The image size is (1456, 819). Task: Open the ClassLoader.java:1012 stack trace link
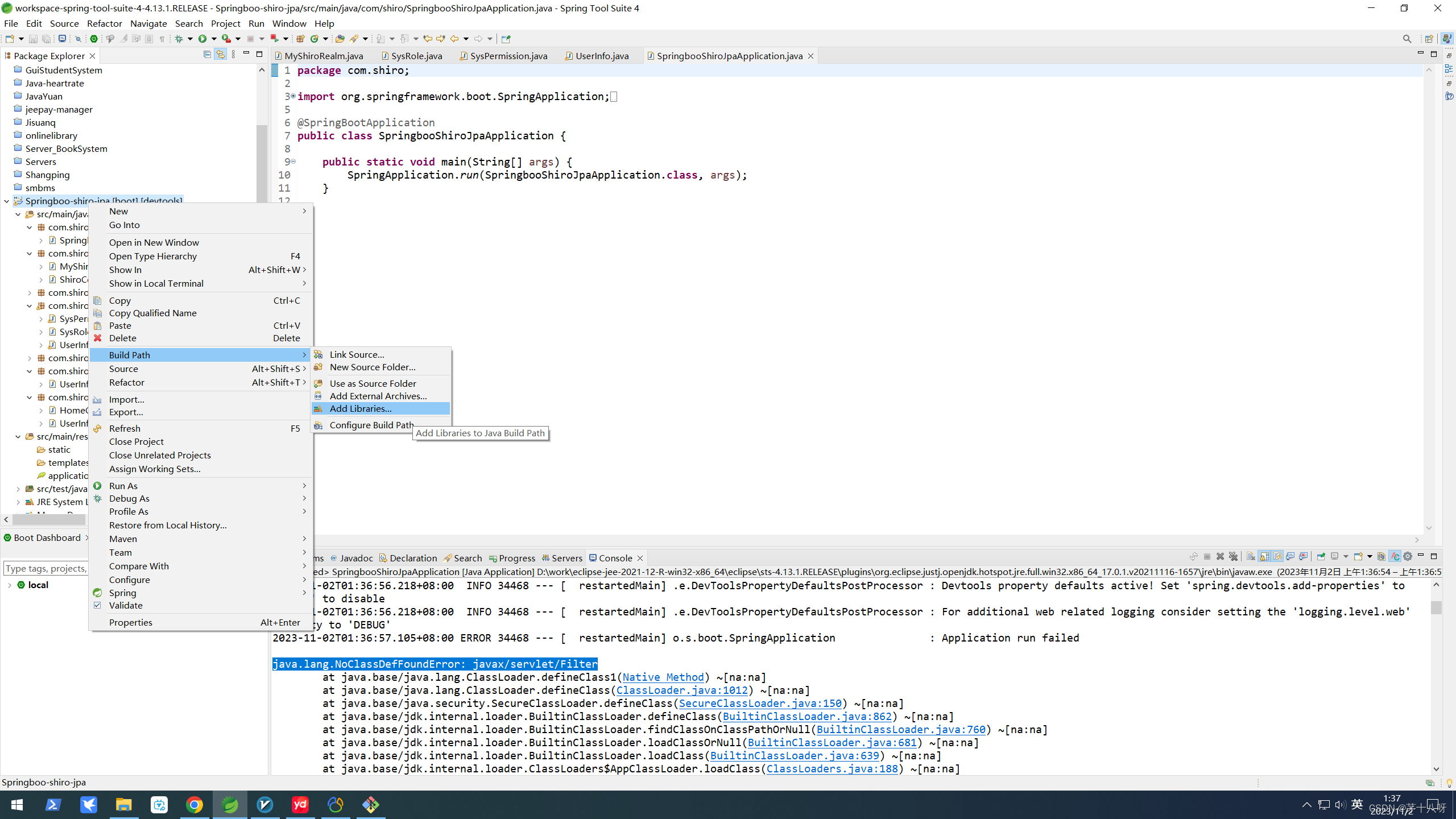tap(682, 690)
